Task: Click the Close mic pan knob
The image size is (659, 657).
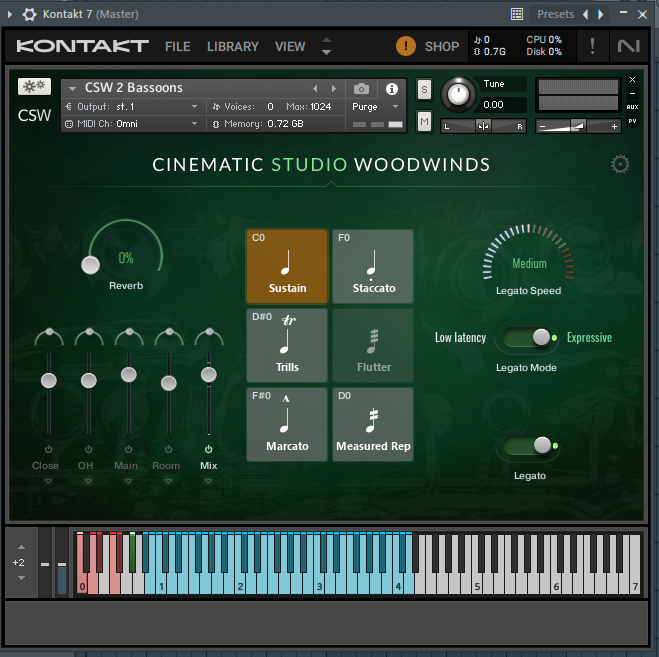Action: [49, 332]
